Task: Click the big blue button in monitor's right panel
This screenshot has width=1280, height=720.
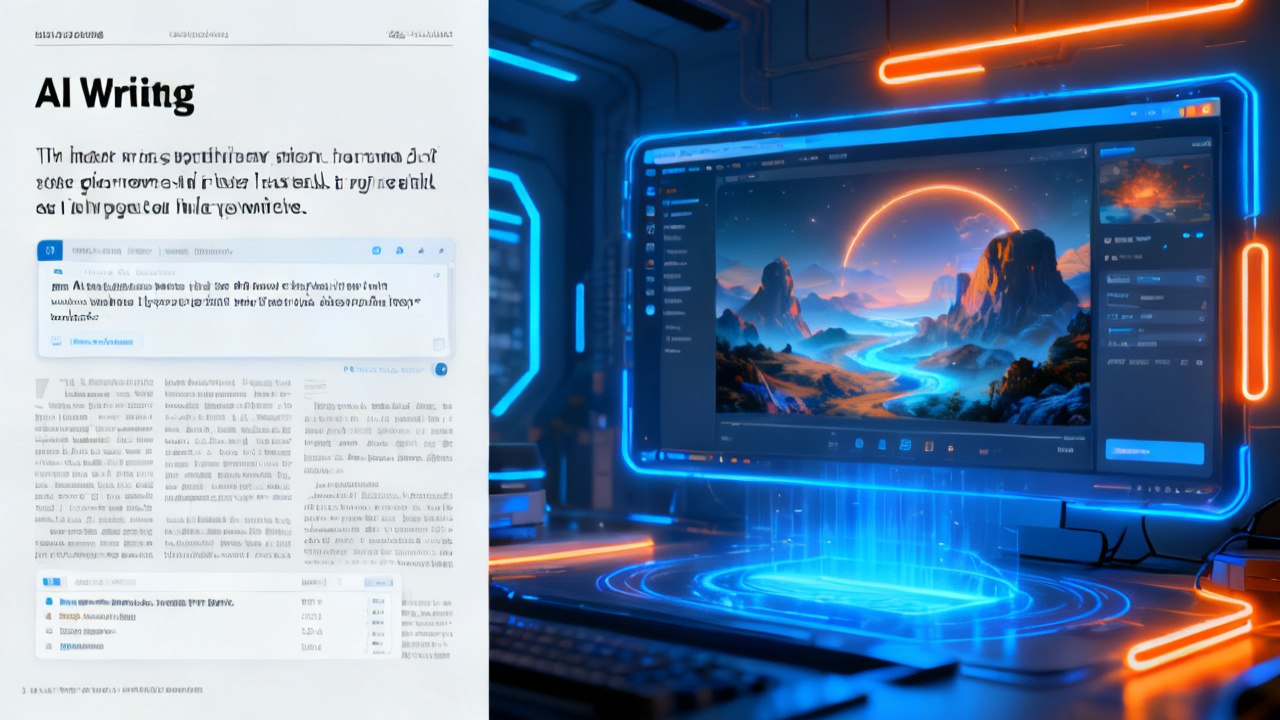Action: (1154, 451)
